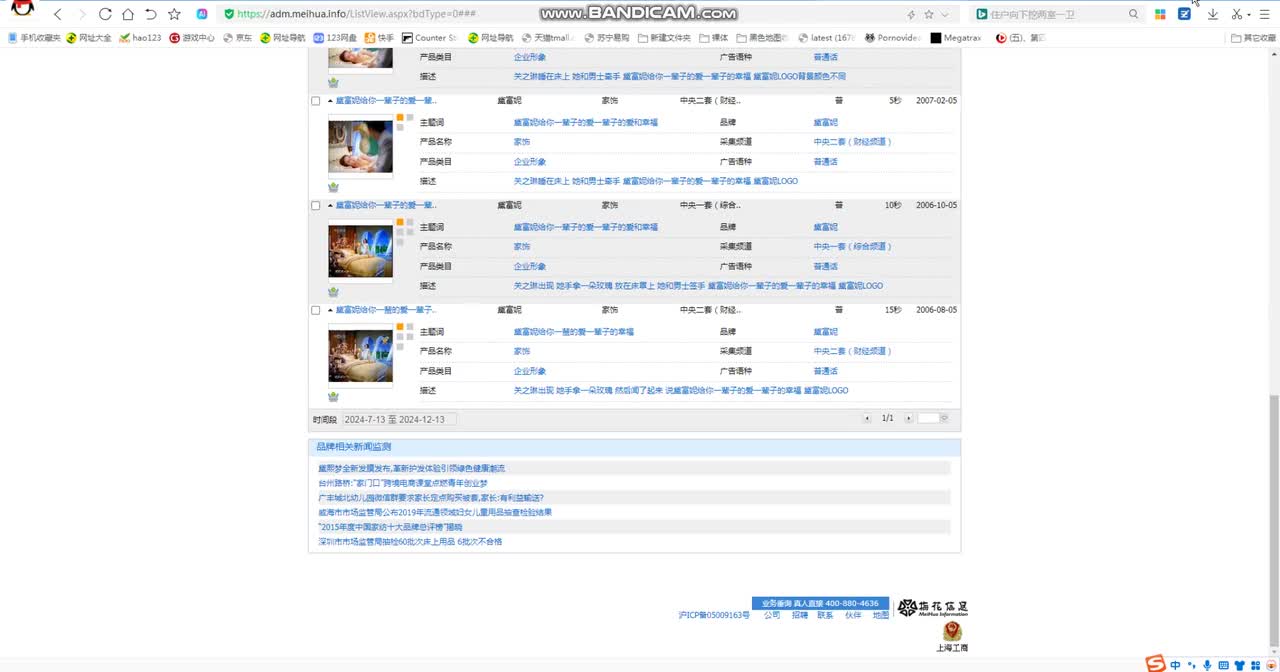Open 游戏中心 bookmark
The image size is (1280, 672).
(192, 38)
